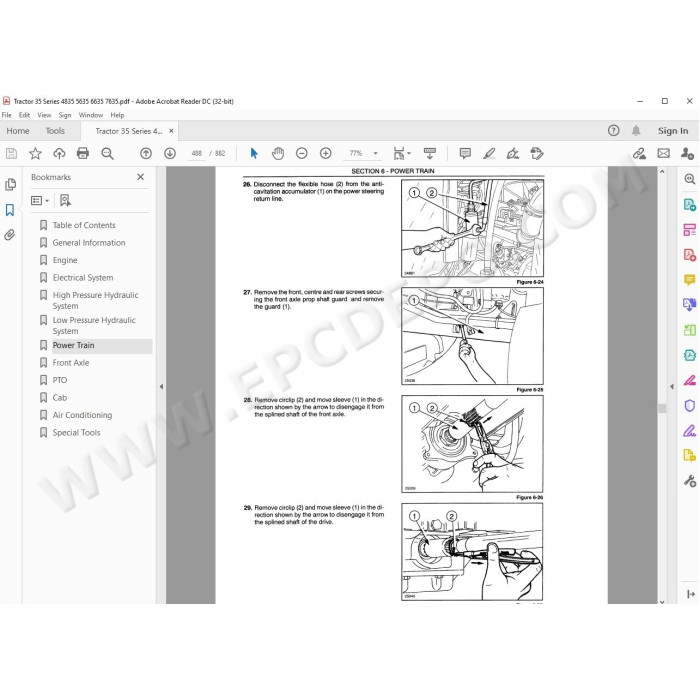Open the bookmark options dropdown

[40, 200]
